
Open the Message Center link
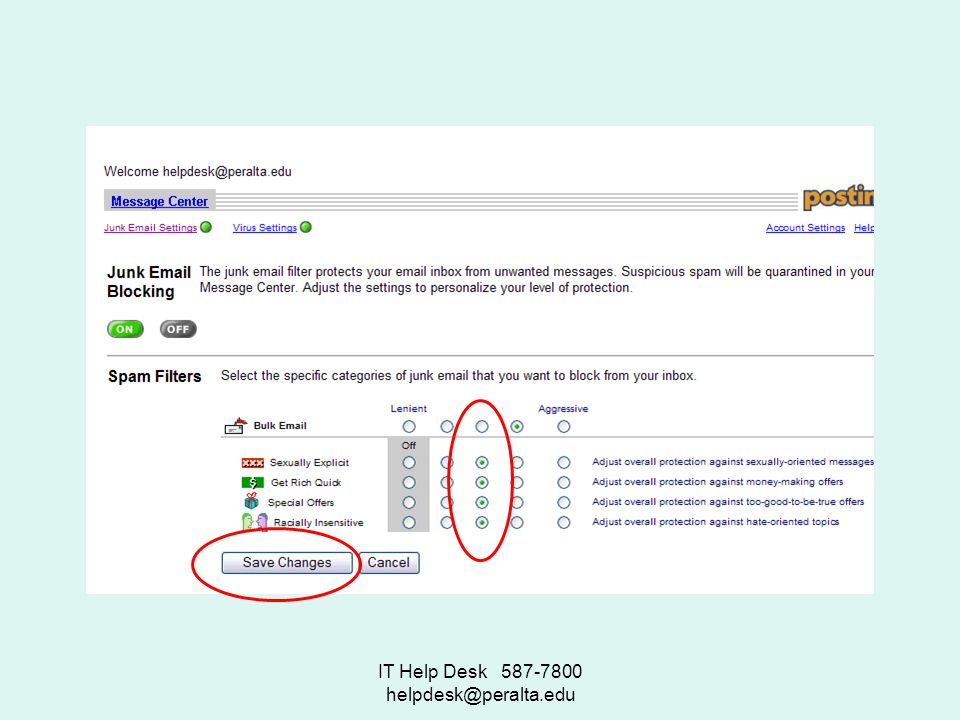(x=159, y=201)
